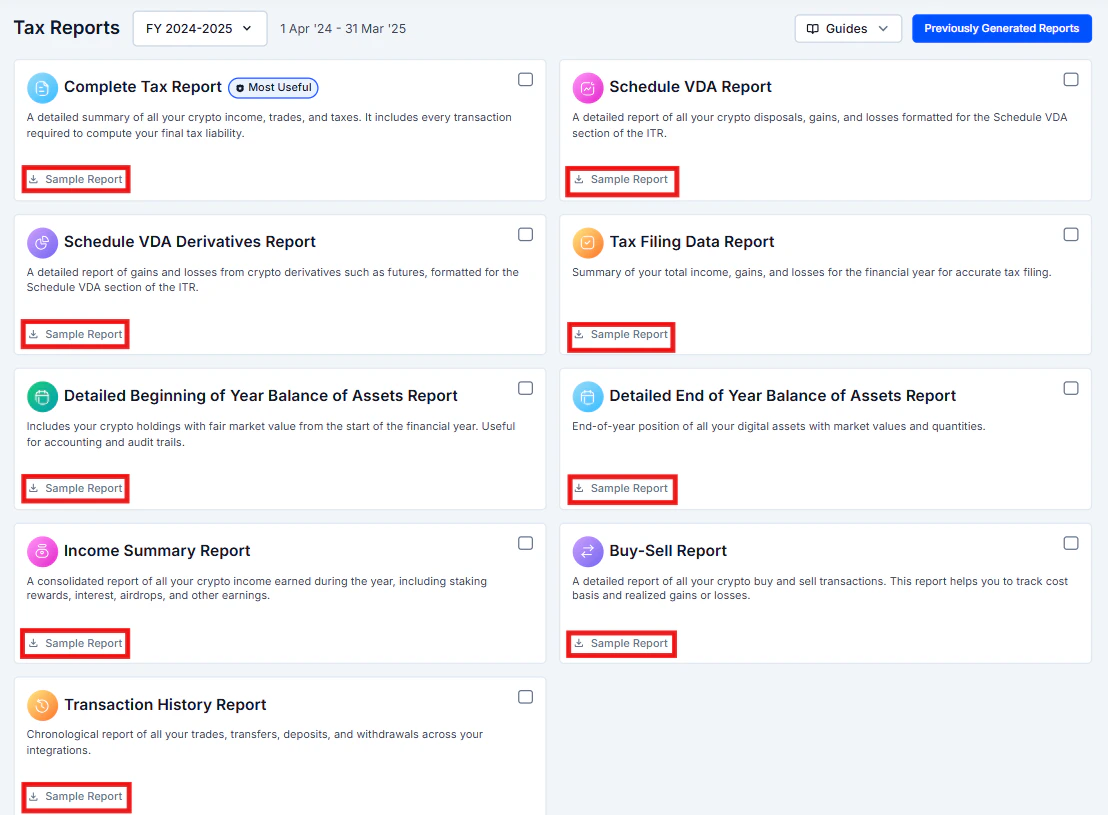Click the Transaction History Report heading
This screenshot has height=815, width=1108.
click(x=165, y=705)
